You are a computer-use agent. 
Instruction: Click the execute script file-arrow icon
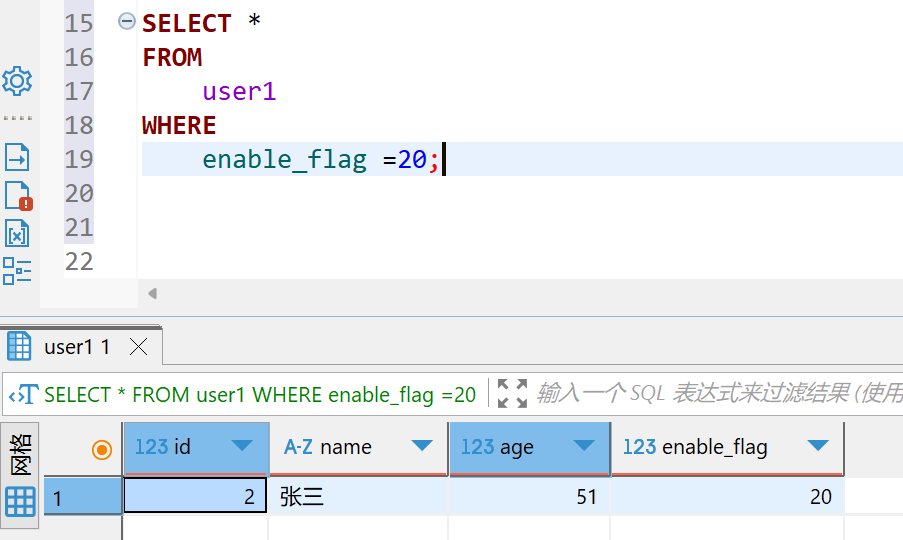pos(17,157)
